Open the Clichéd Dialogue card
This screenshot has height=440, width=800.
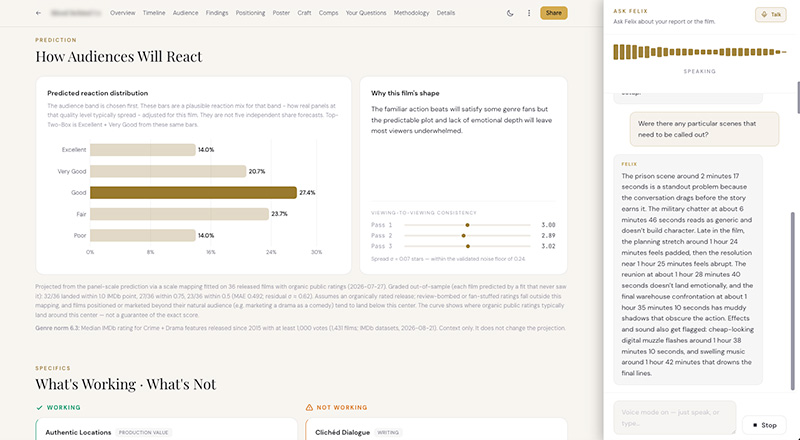tap(436, 429)
